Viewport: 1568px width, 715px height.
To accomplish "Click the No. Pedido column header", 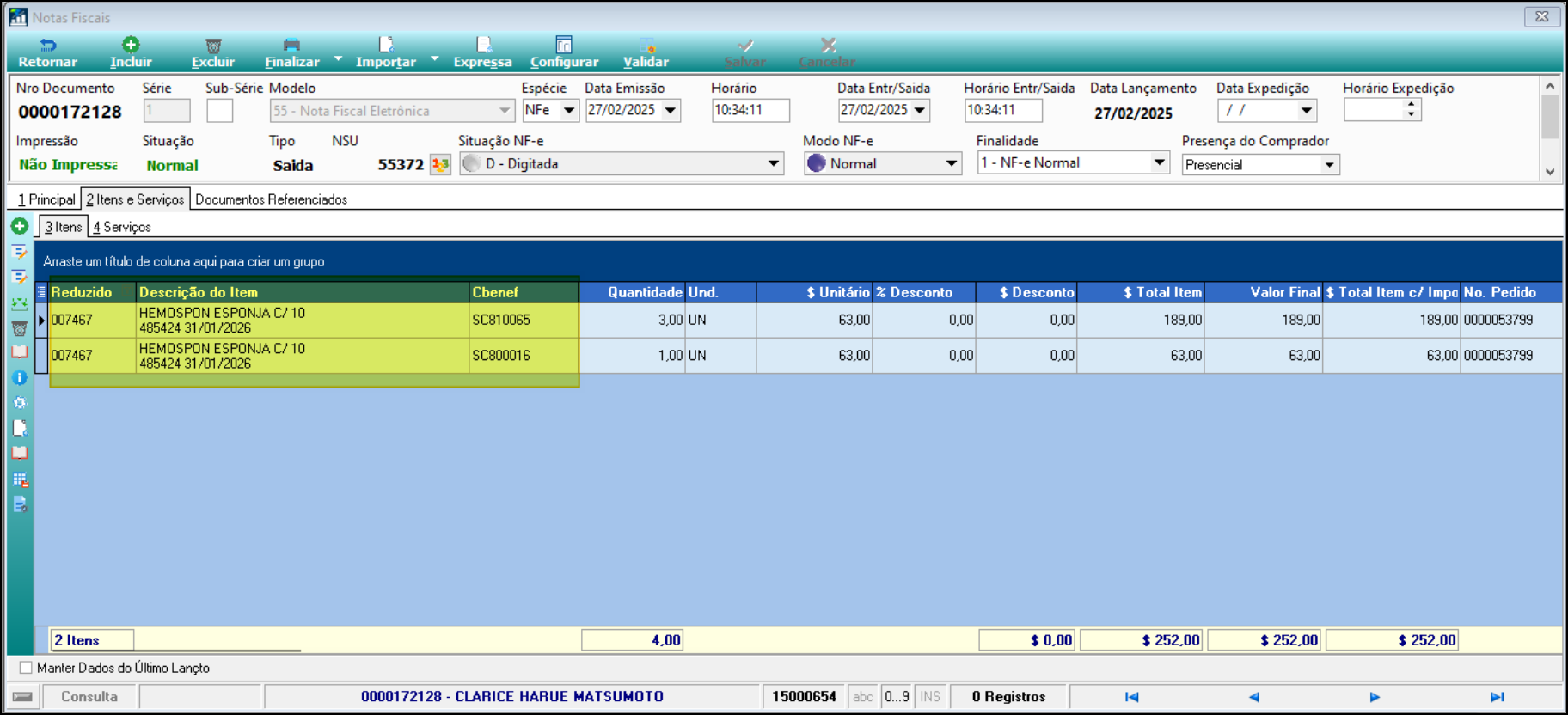I will pos(1511,292).
